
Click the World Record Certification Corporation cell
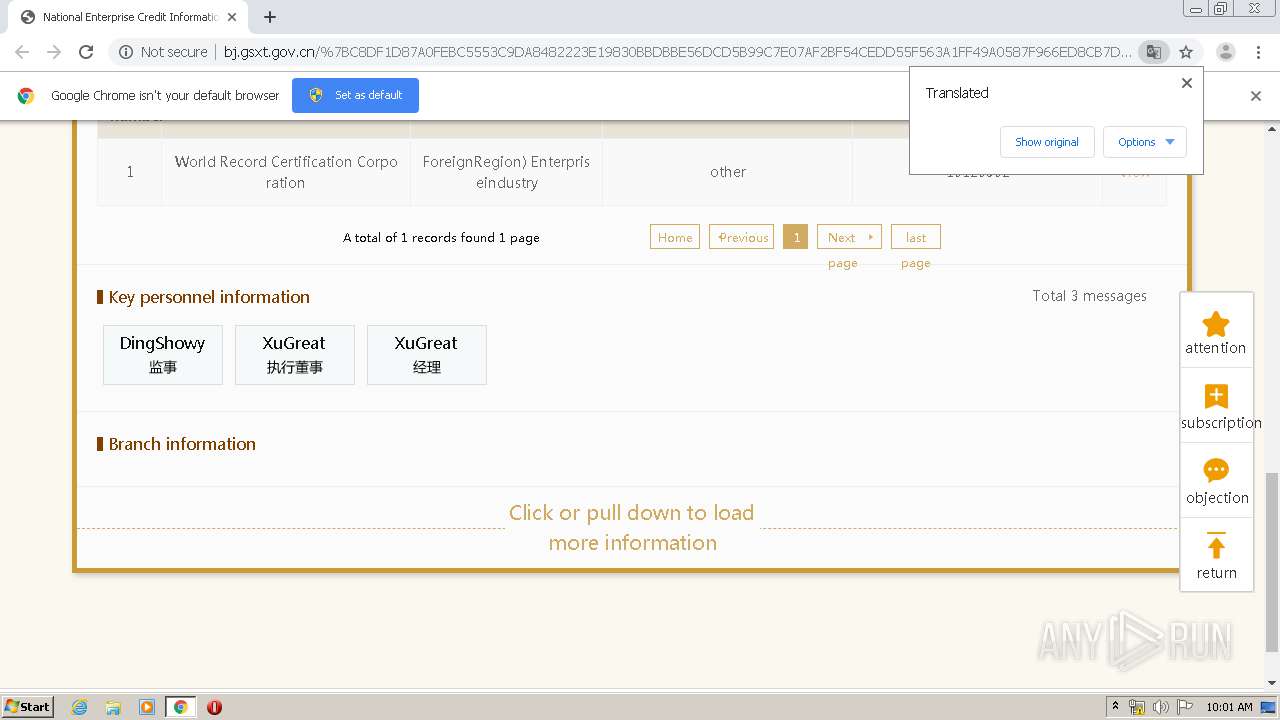[286, 172]
